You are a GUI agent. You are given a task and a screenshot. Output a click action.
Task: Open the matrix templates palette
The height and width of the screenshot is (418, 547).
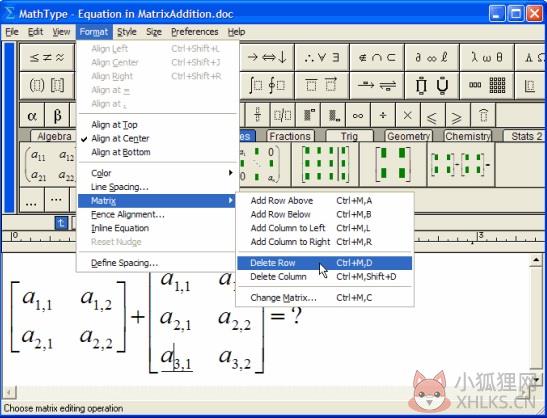[x=487, y=85]
